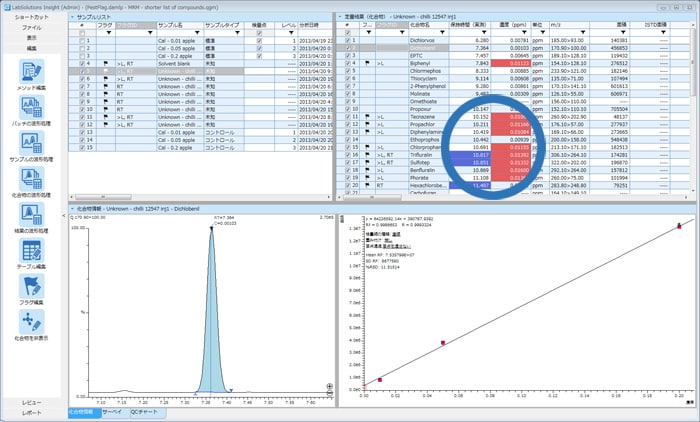Open 単位 unit column filter dropdown

pyautogui.click(x=543, y=33)
